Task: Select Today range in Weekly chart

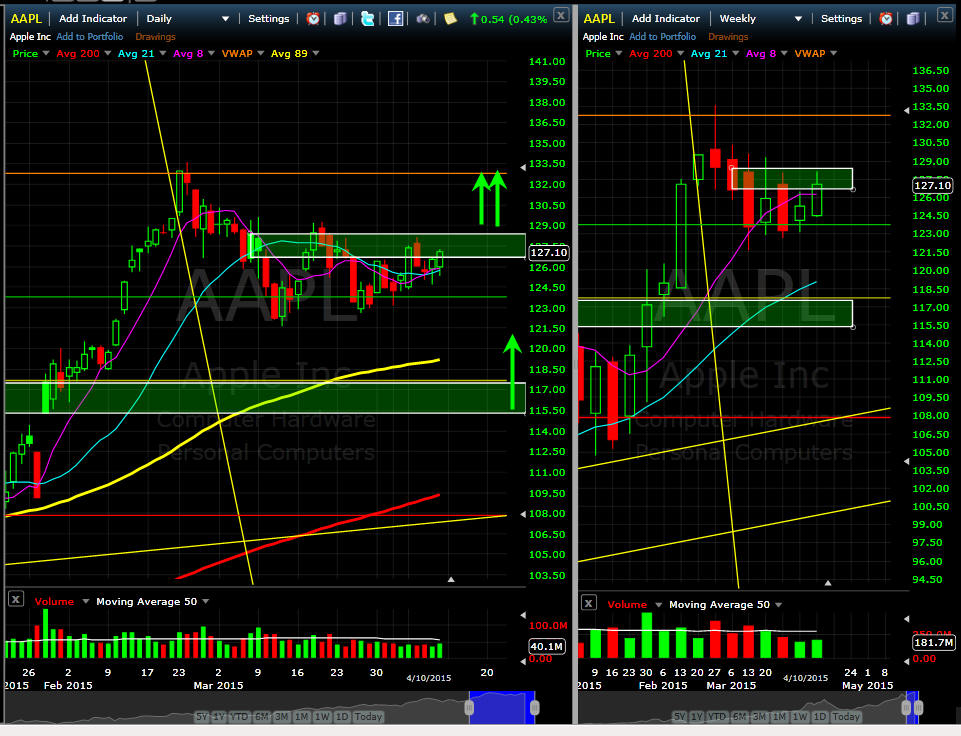Action: click(x=846, y=716)
